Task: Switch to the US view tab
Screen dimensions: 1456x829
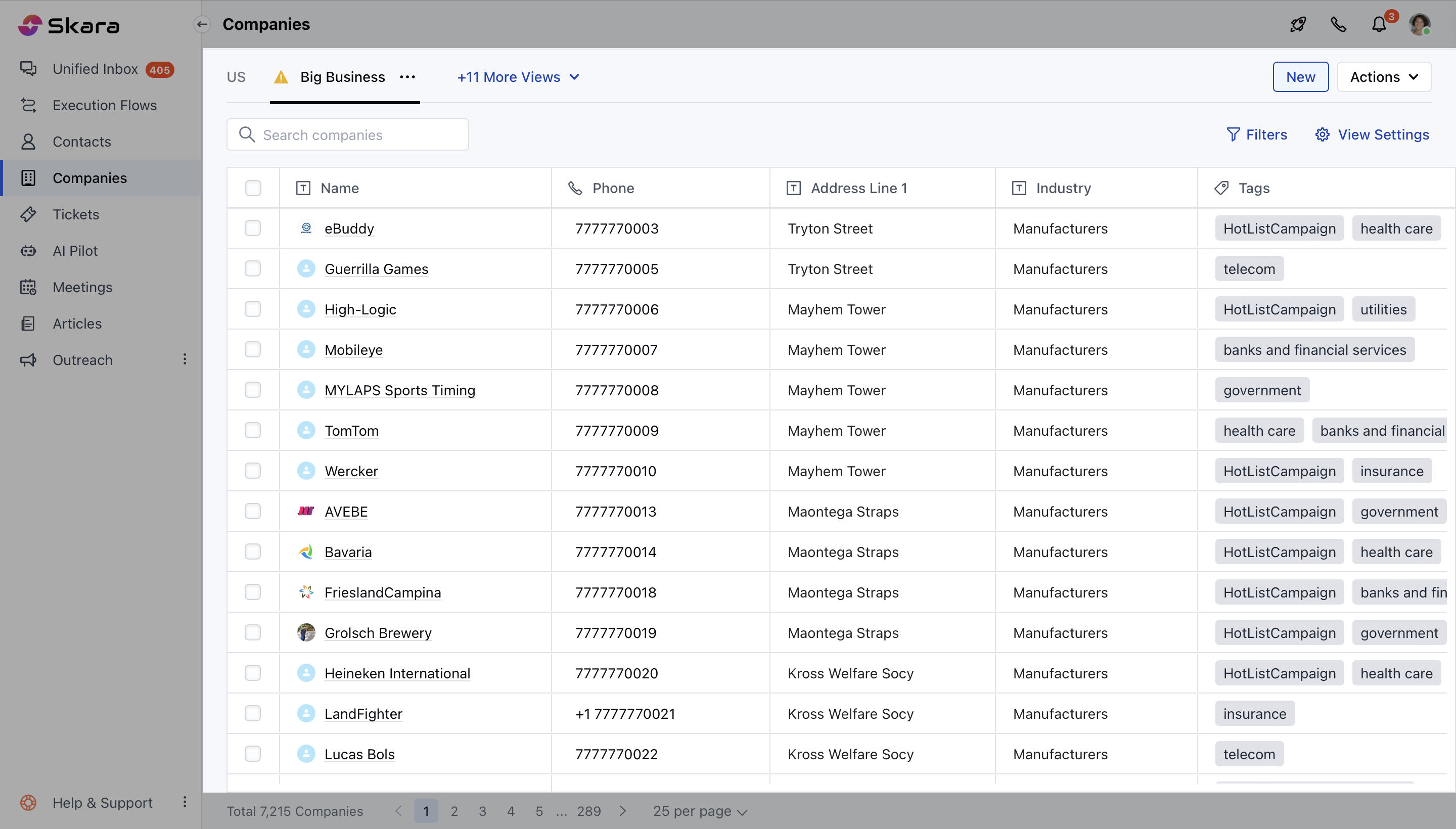Action: click(x=236, y=77)
